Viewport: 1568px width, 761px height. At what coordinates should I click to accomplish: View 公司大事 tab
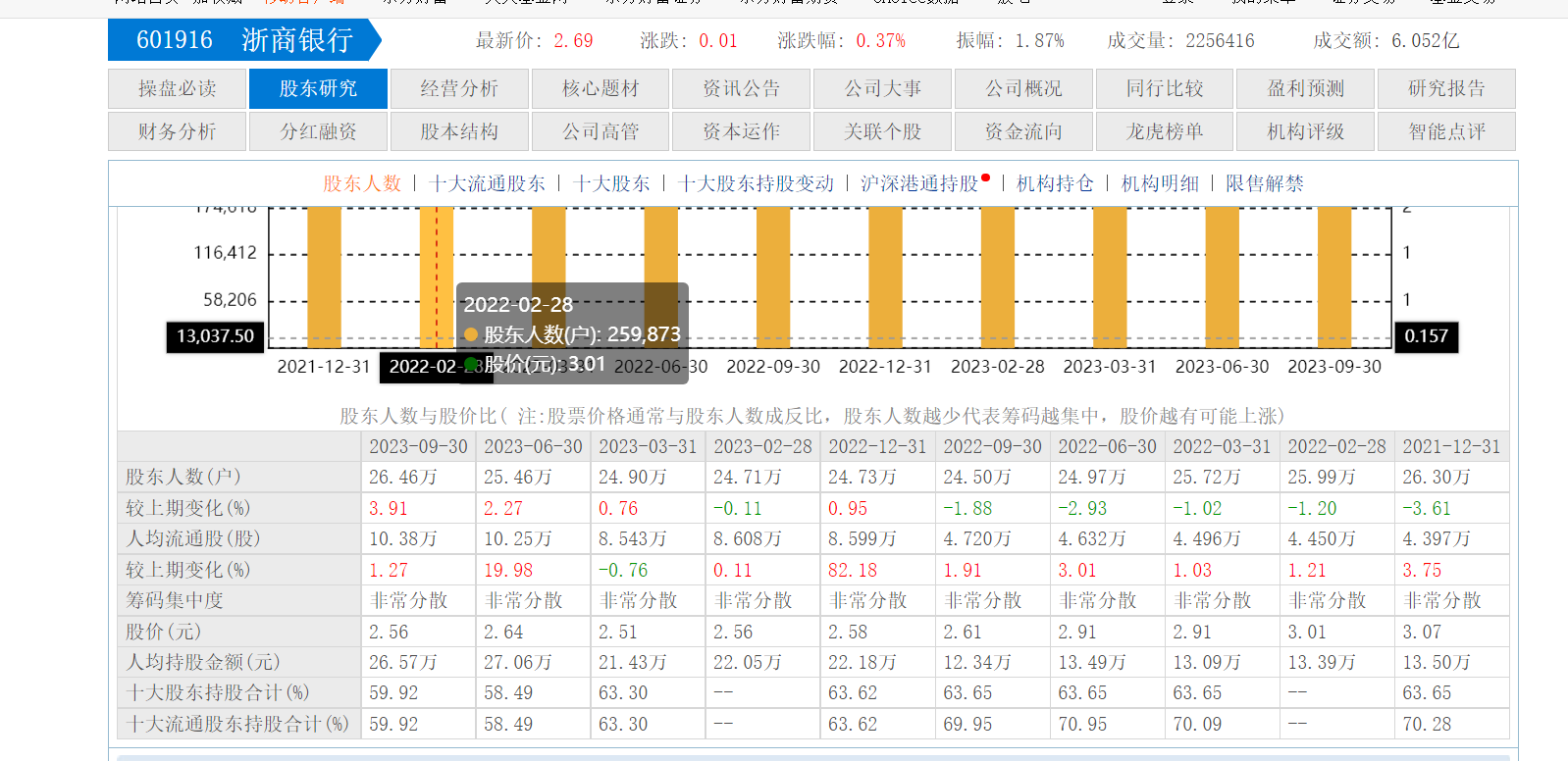883,88
